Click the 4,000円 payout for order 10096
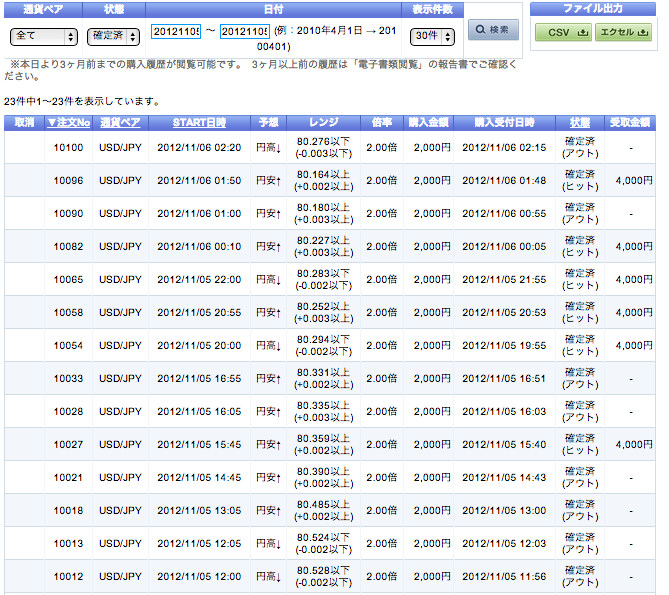This screenshot has height=595, width=669. click(x=634, y=181)
